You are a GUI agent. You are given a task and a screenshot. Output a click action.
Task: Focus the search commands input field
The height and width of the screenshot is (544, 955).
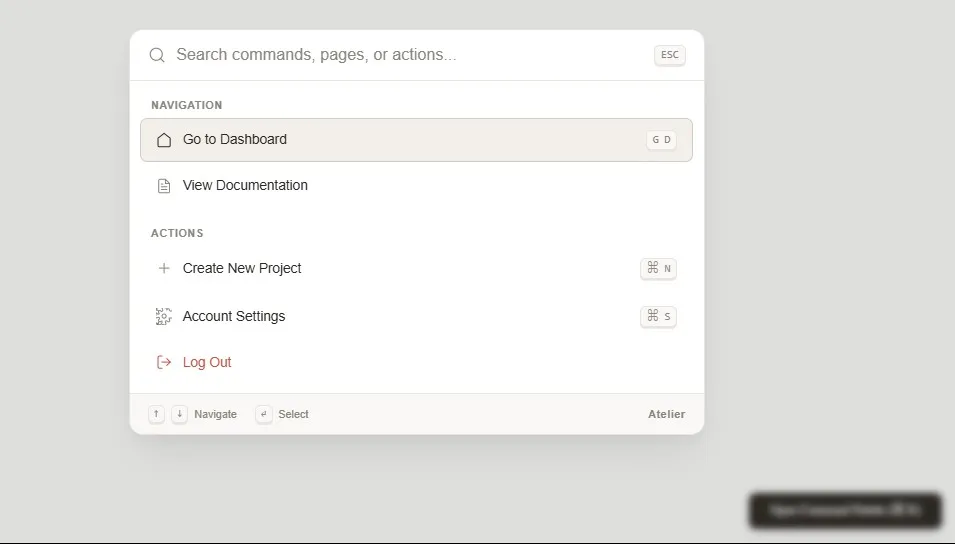409,55
